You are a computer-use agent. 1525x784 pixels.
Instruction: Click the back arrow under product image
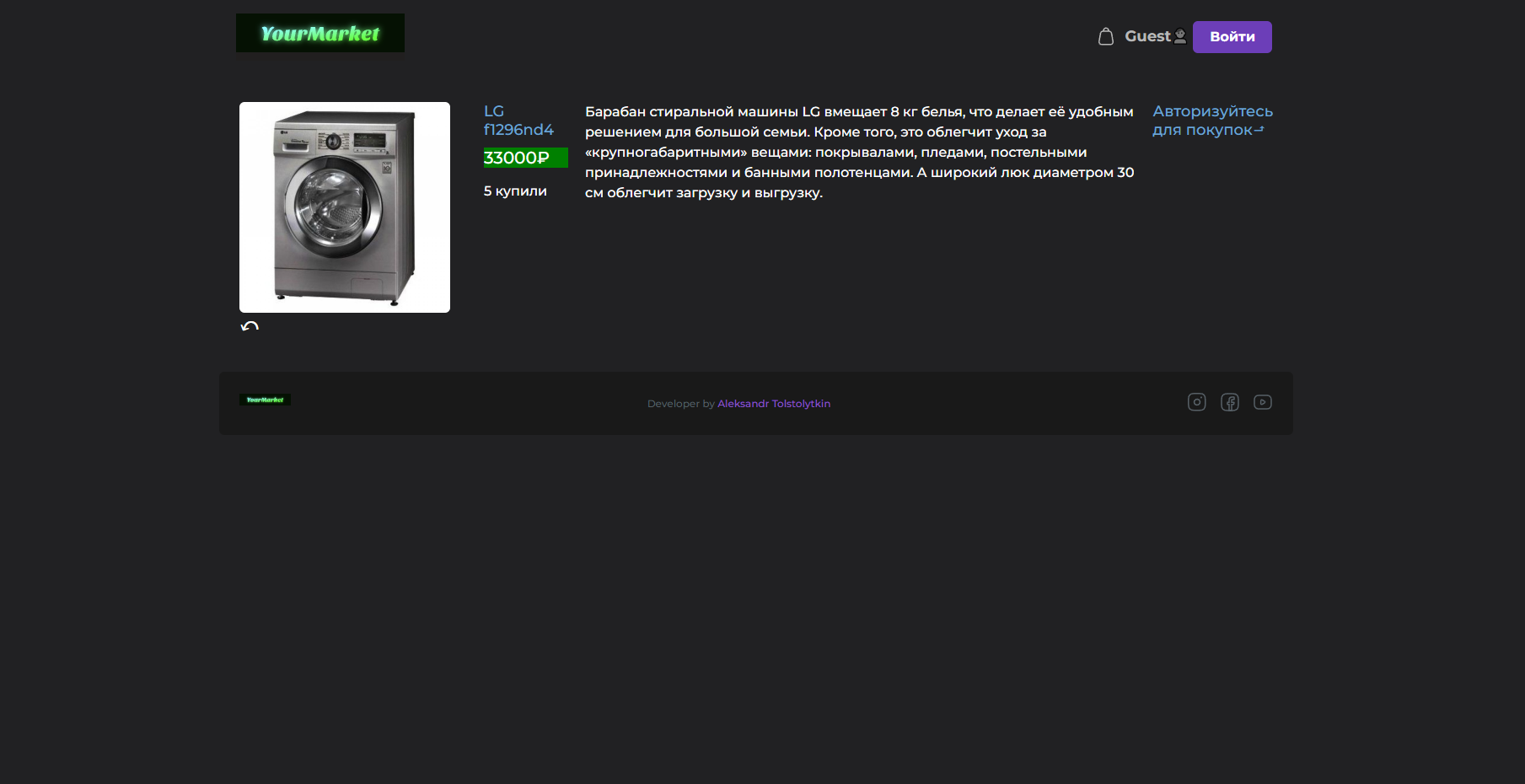[250, 326]
